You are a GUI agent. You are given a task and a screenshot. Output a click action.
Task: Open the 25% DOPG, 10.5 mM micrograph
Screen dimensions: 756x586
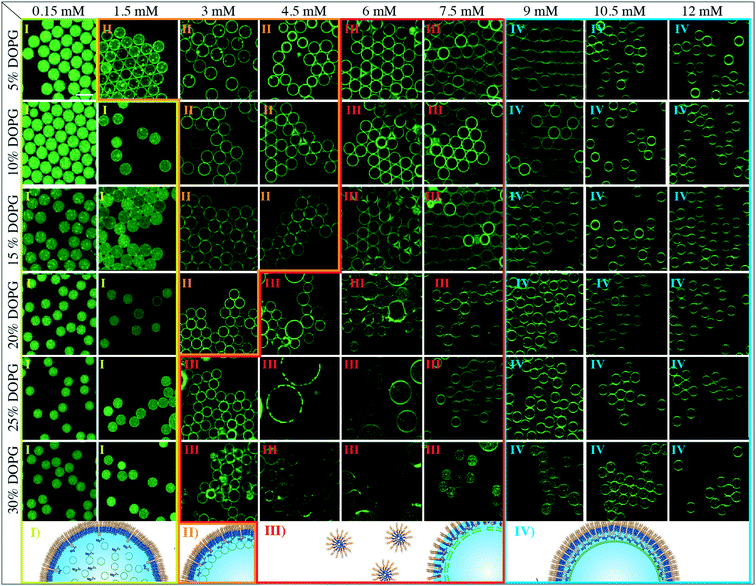625,398
